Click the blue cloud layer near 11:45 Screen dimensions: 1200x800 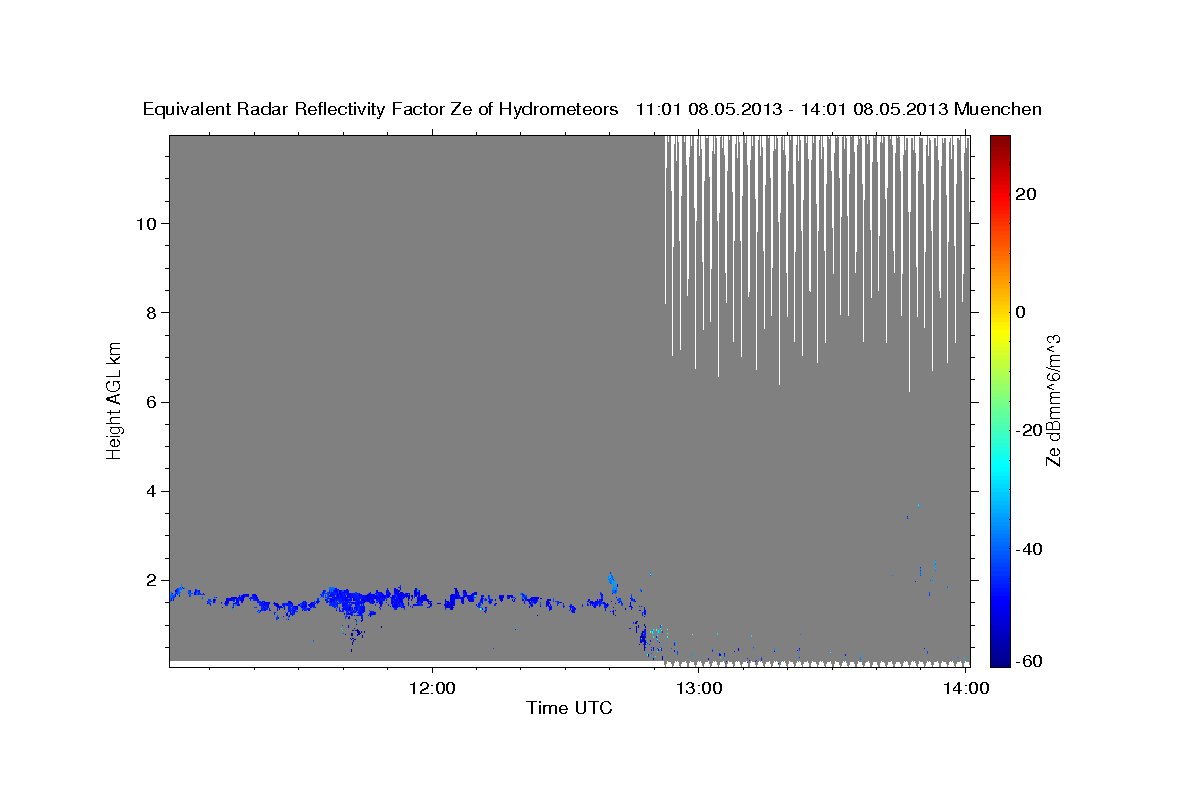pos(365,599)
